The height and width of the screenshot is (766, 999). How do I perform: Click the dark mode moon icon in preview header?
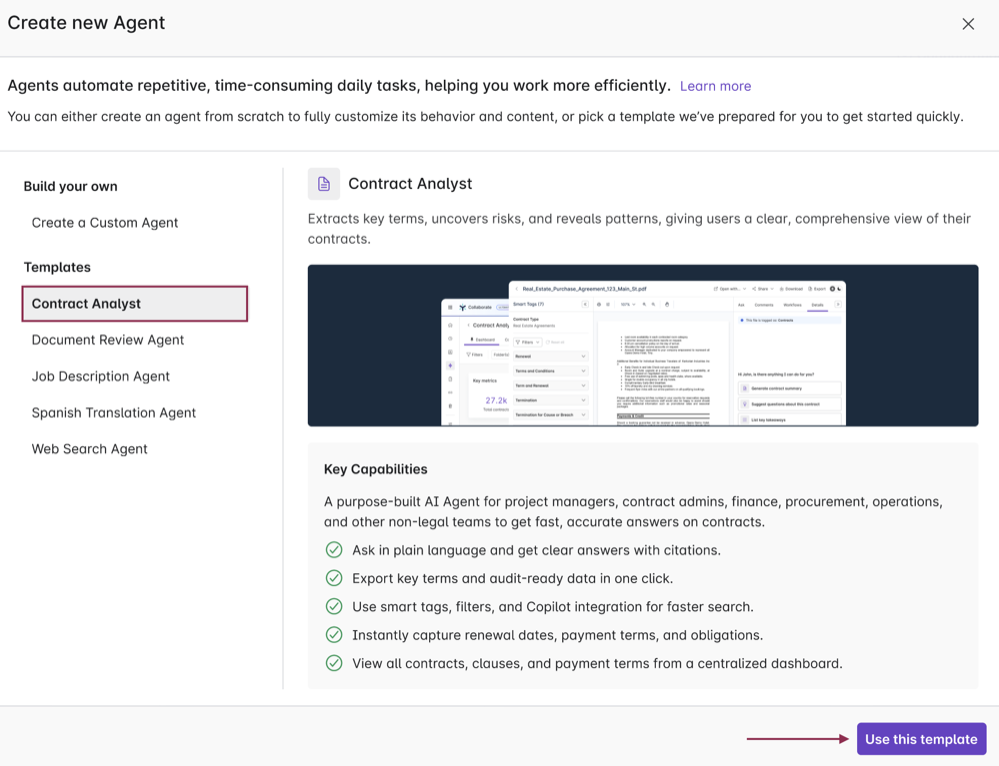click(x=840, y=289)
